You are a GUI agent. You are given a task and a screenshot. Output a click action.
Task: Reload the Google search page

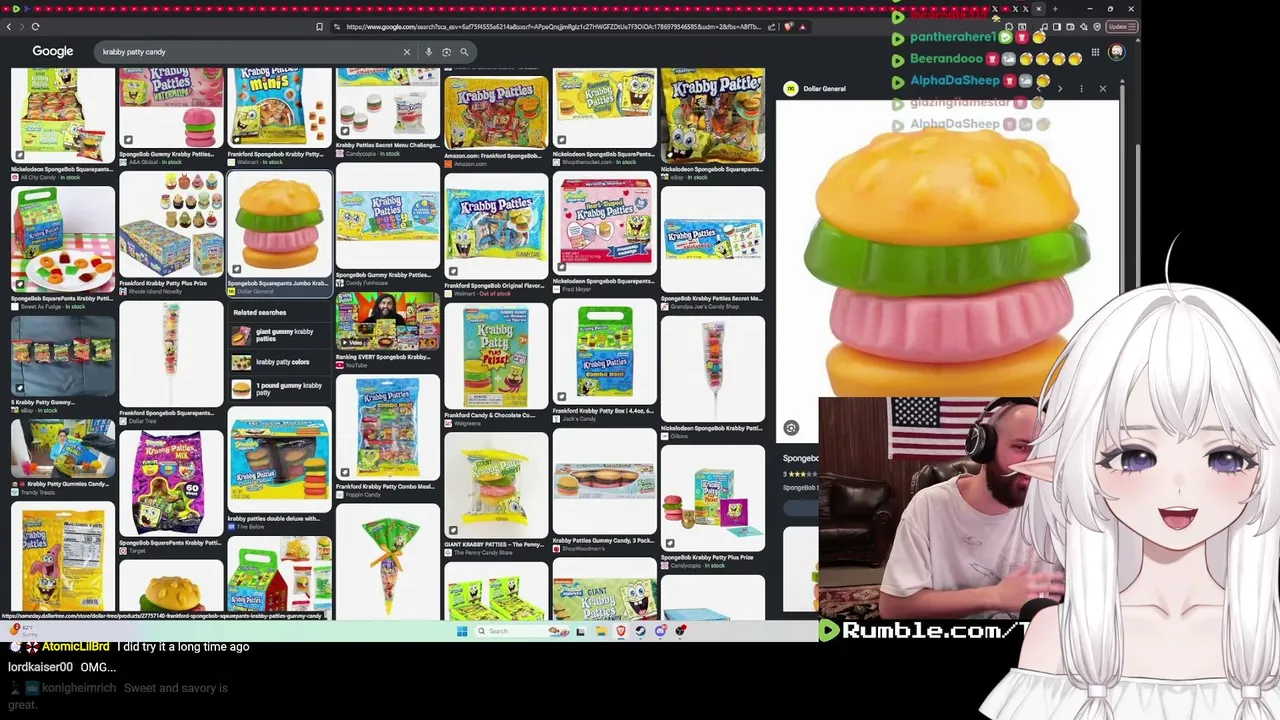pos(36,27)
